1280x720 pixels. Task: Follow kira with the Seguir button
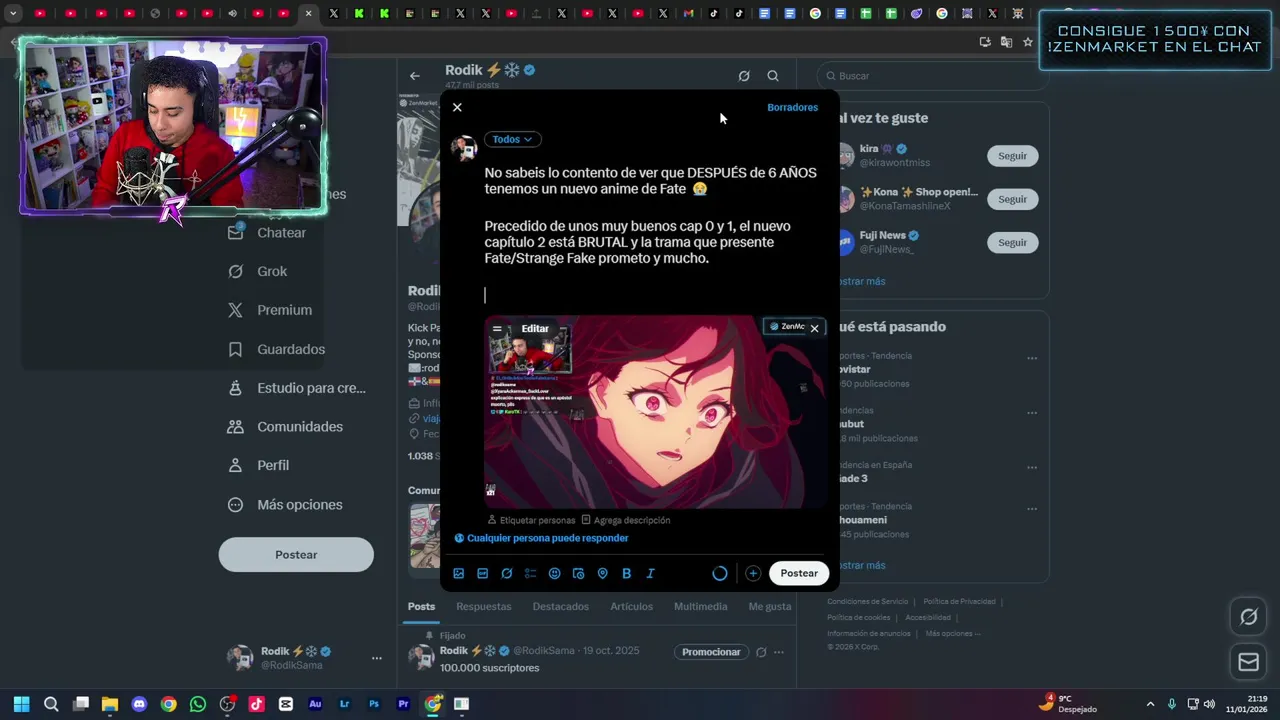click(x=1012, y=156)
